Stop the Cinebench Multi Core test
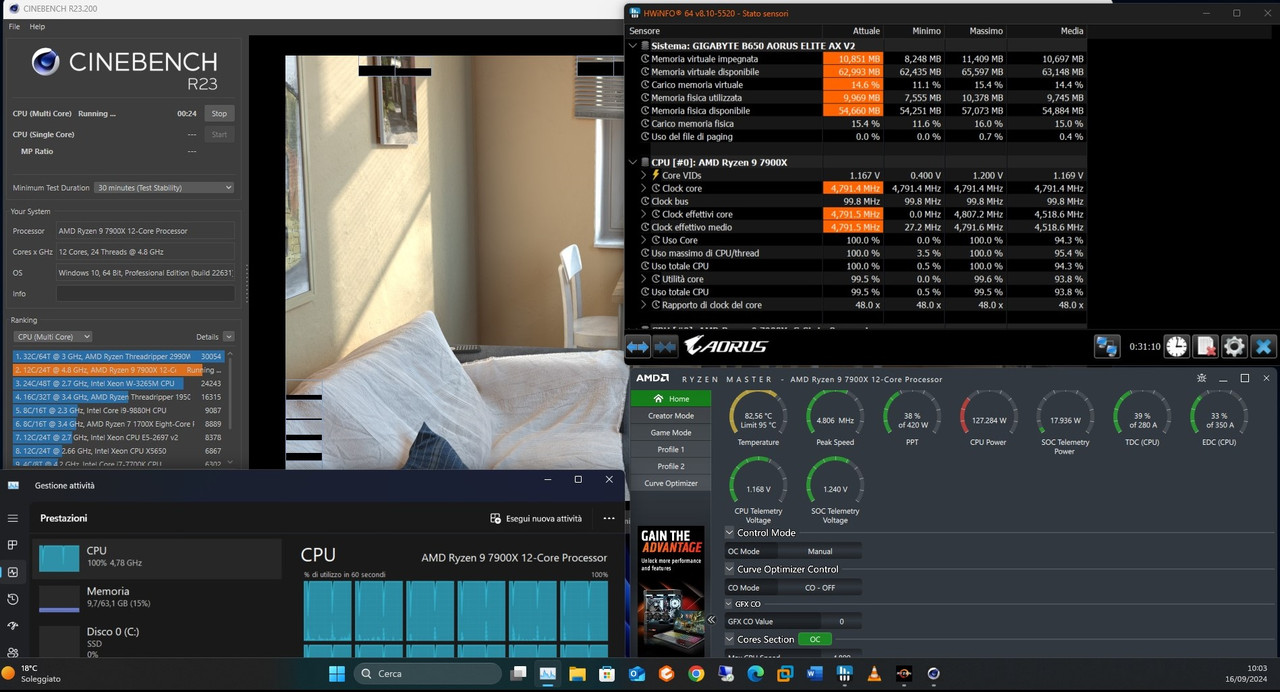 click(219, 114)
